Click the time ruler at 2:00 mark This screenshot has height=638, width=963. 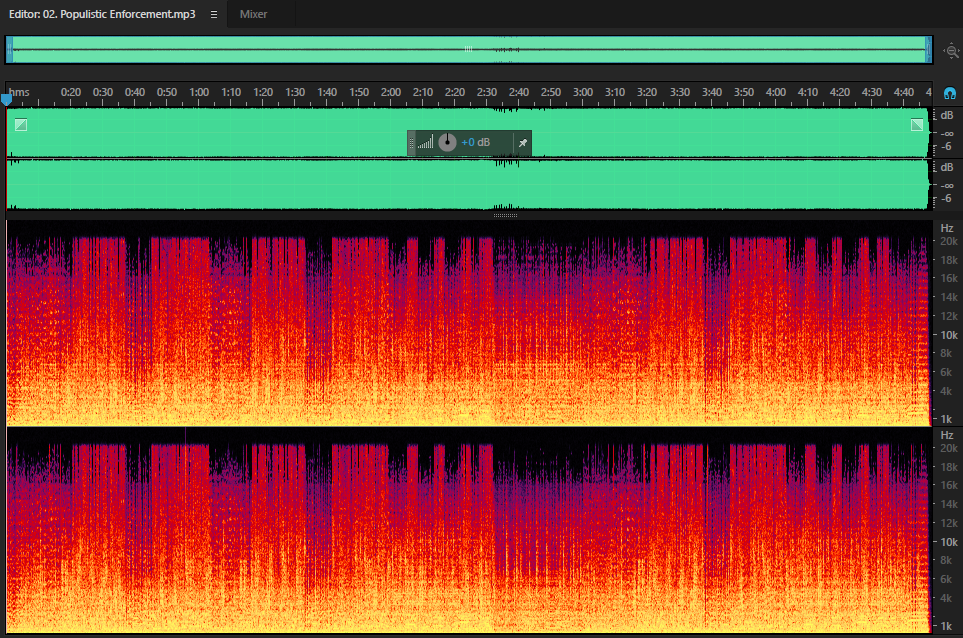[391, 92]
